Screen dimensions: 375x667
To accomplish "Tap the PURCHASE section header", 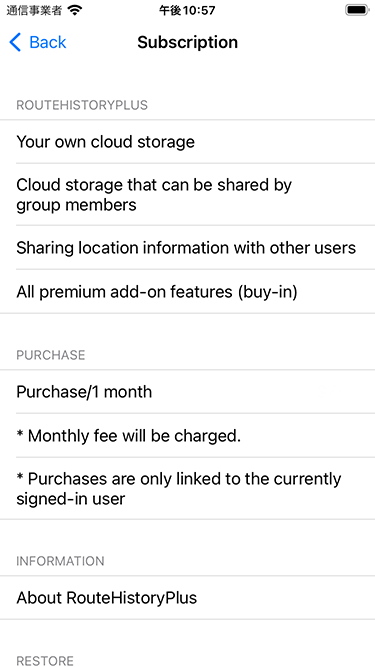I will 51,355.
